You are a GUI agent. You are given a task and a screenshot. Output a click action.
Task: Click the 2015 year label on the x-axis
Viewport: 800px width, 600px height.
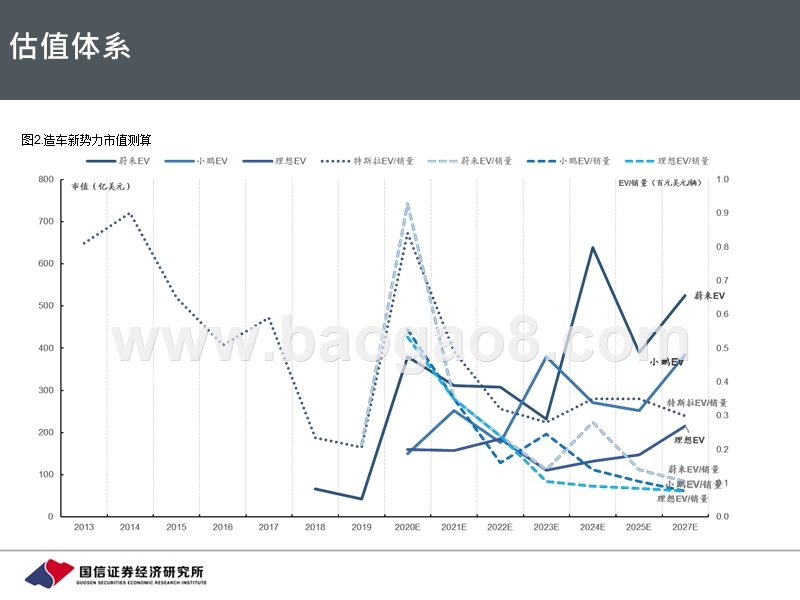176,527
